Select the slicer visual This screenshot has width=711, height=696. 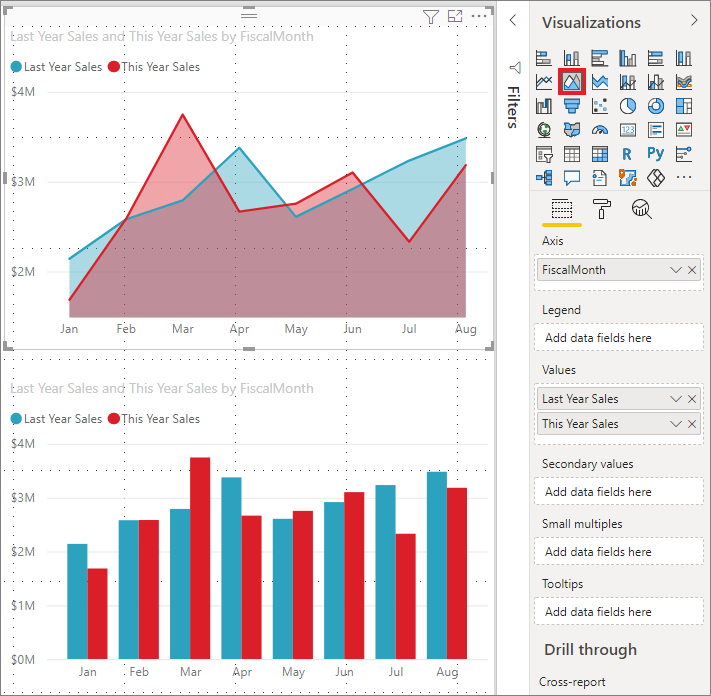coord(544,154)
